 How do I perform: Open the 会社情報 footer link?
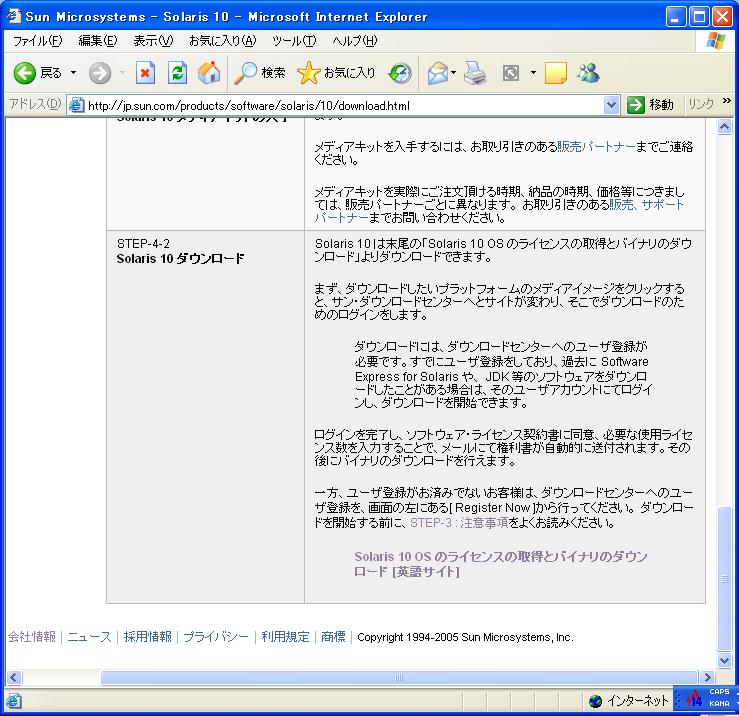(32, 637)
